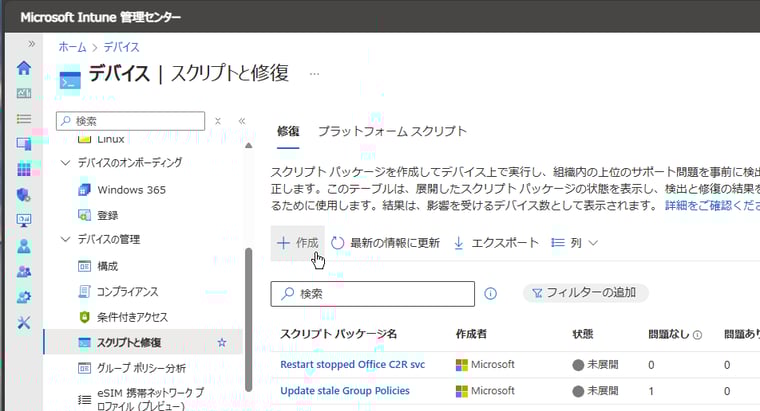
Task: Collapse デバイスの管理 section
Action: (x=65, y=239)
